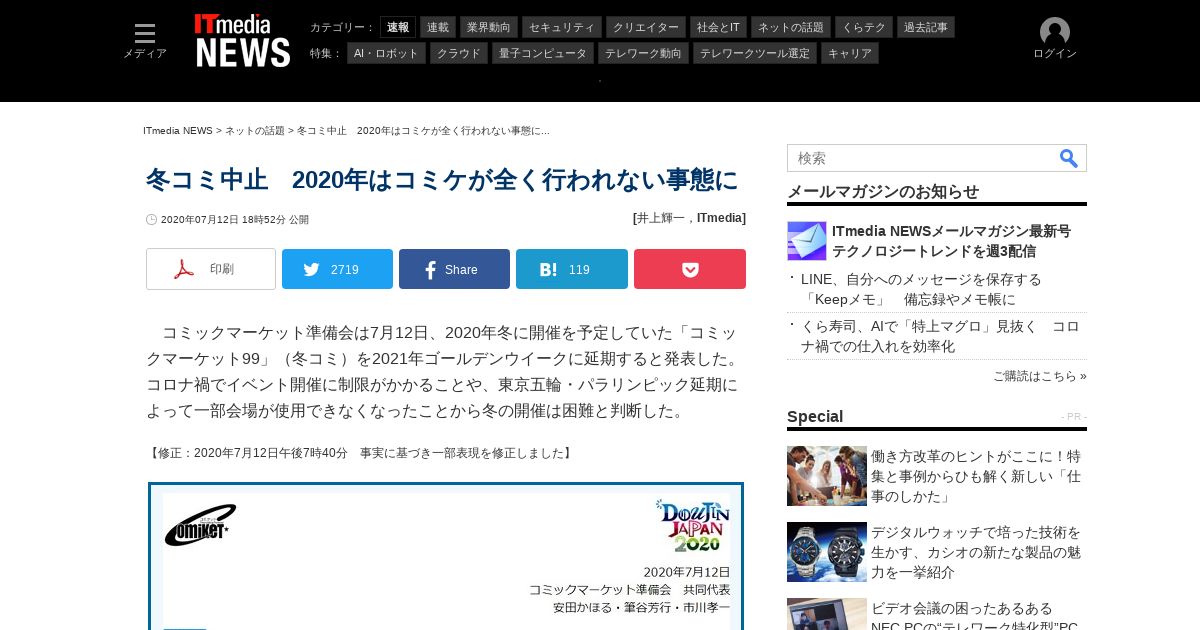This screenshot has height=630, width=1200.
Task: Click author credit 井上輝一，ITmedia
Action: coord(689,218)
